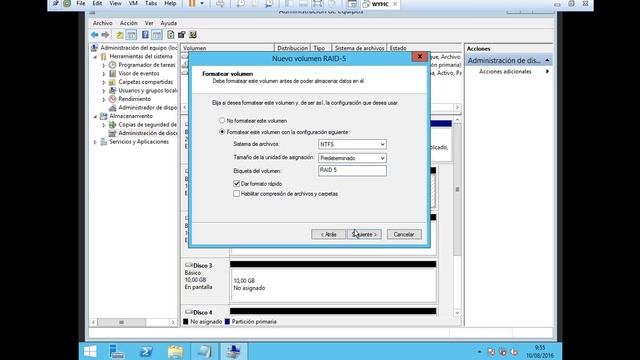Click the Visor de eventos icon

113,73
